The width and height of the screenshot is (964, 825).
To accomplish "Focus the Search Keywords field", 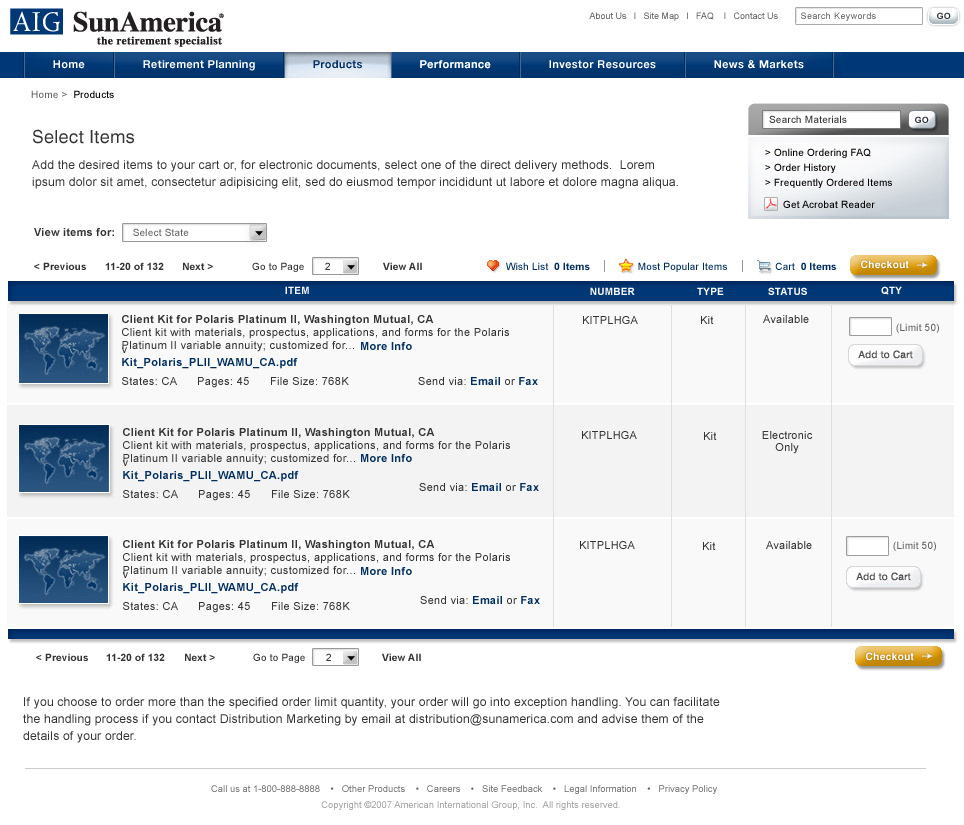I will [x=858, y=16].
